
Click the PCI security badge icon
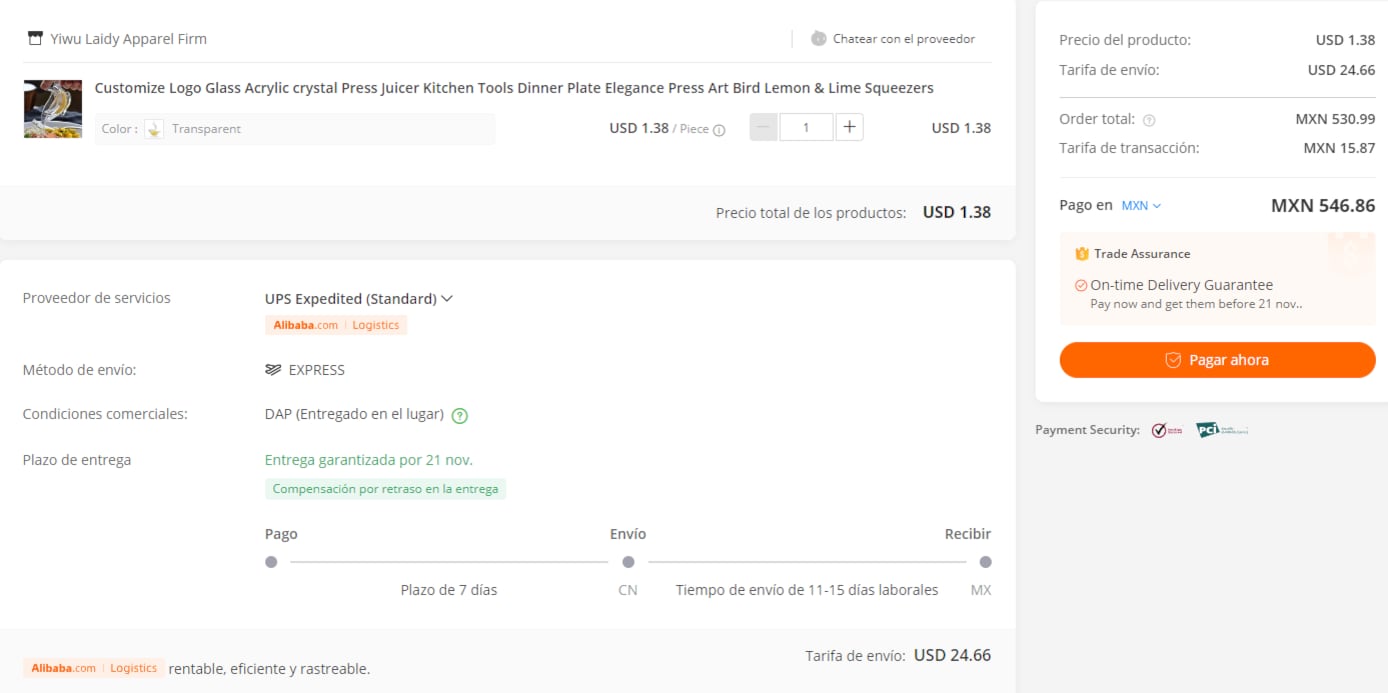tap(1222, 430)
